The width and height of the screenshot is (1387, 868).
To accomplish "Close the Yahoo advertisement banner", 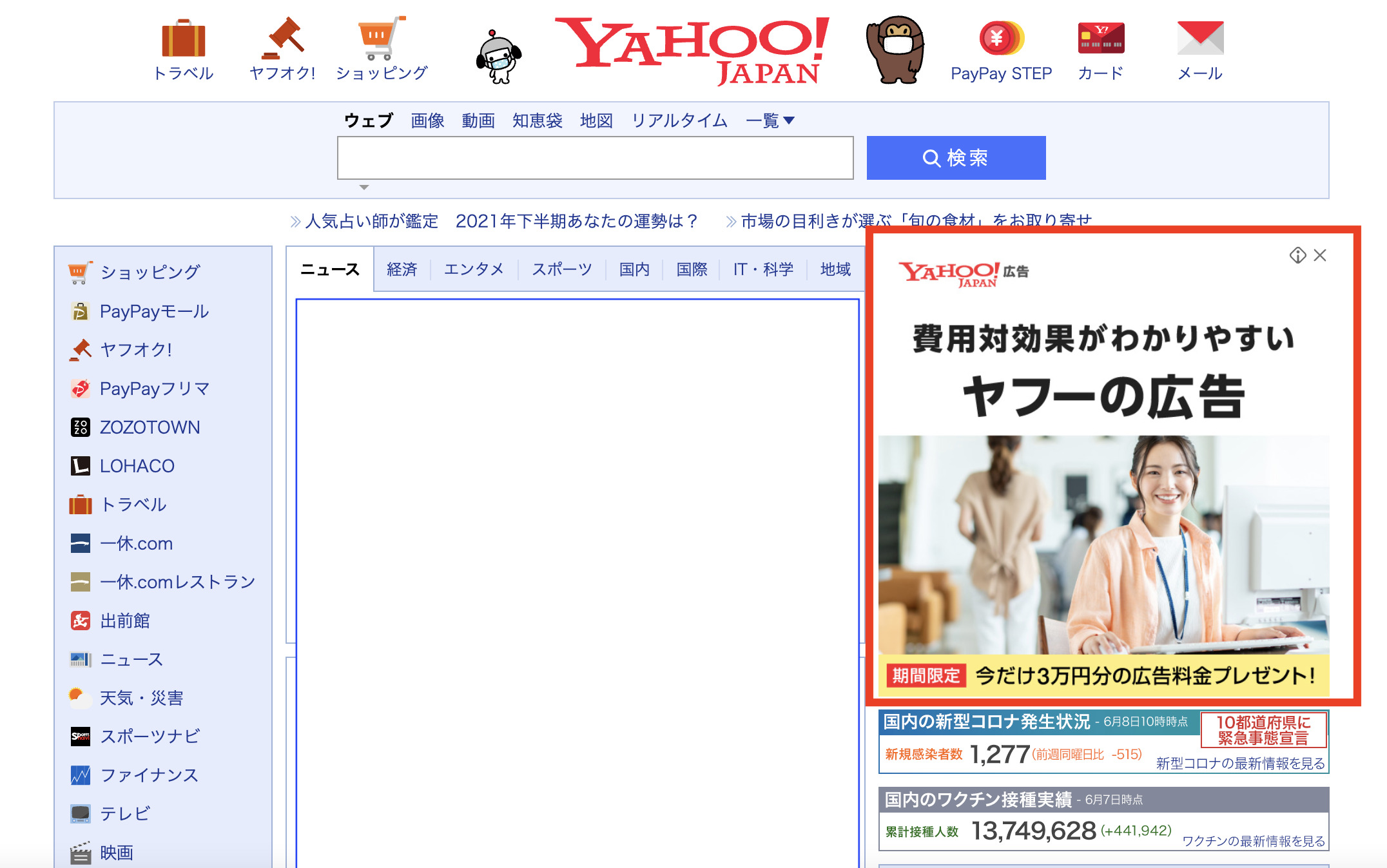I will point(1320,256).
